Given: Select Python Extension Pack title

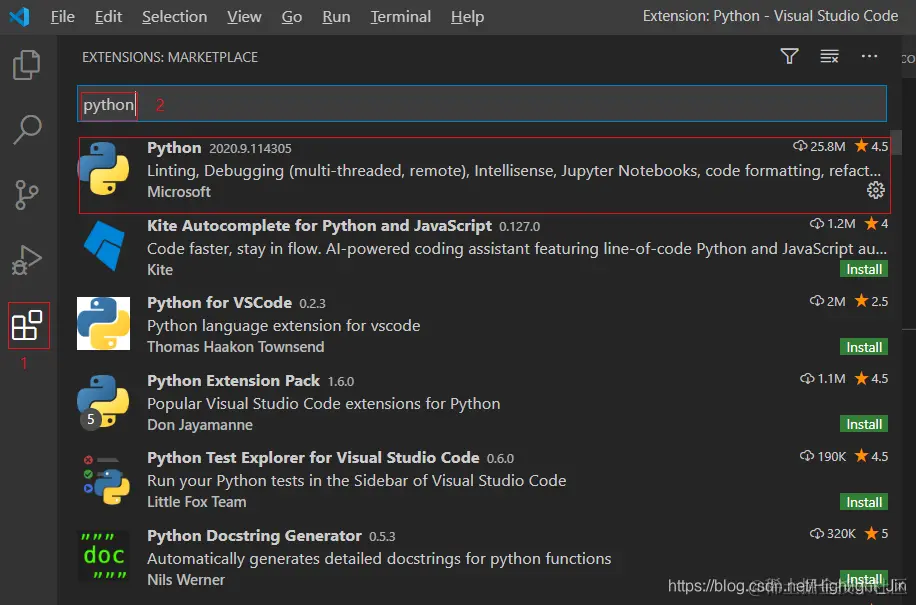Looking at the screenshot, I should pos(233,381).
